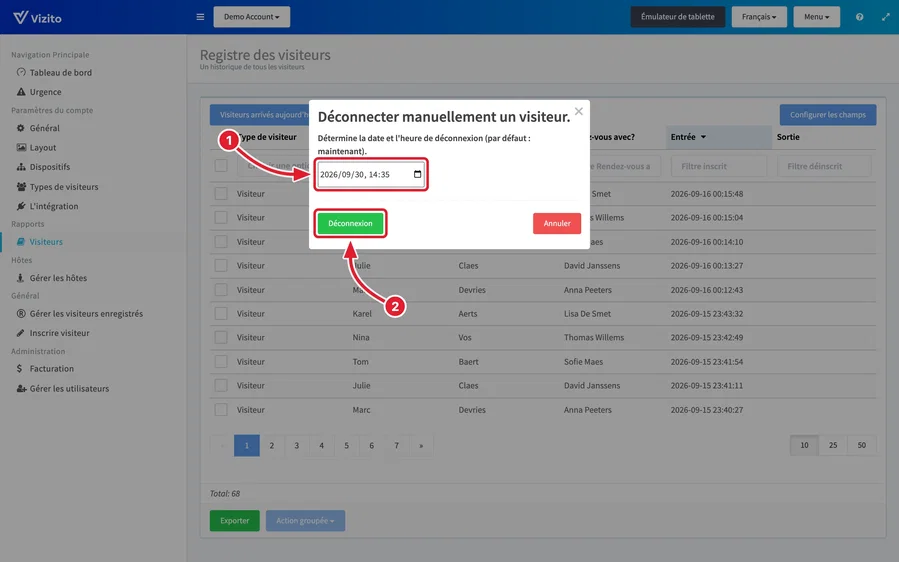This screenshot has height=562, width=899.
Task: Open the help question mark icon
Action: pos(859,17)
